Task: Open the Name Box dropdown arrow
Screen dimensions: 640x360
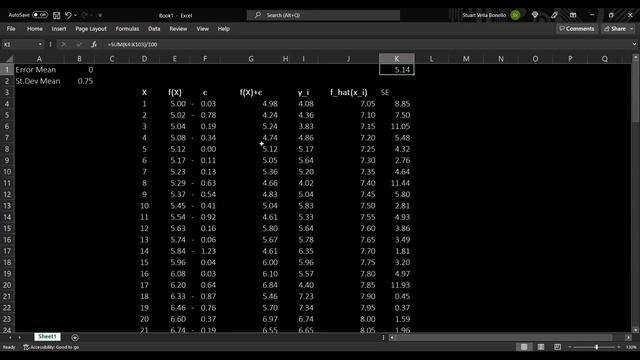Action: click(40, 44)
